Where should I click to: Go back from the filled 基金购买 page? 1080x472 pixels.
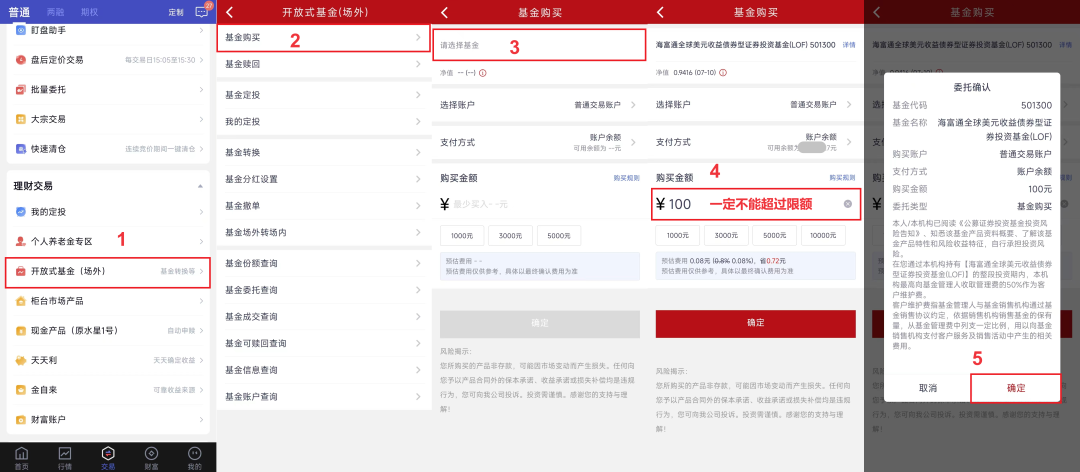click(661, 12)
